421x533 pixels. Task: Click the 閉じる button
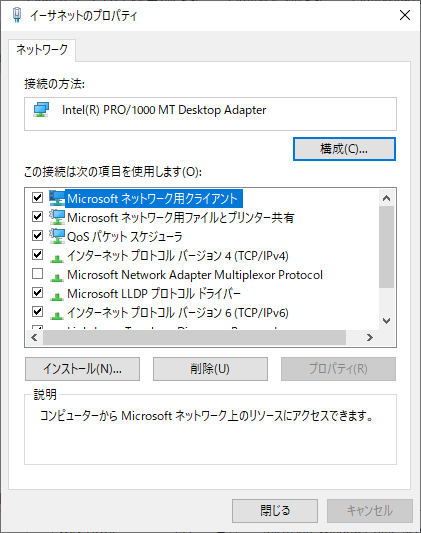[x=275, y=511]
